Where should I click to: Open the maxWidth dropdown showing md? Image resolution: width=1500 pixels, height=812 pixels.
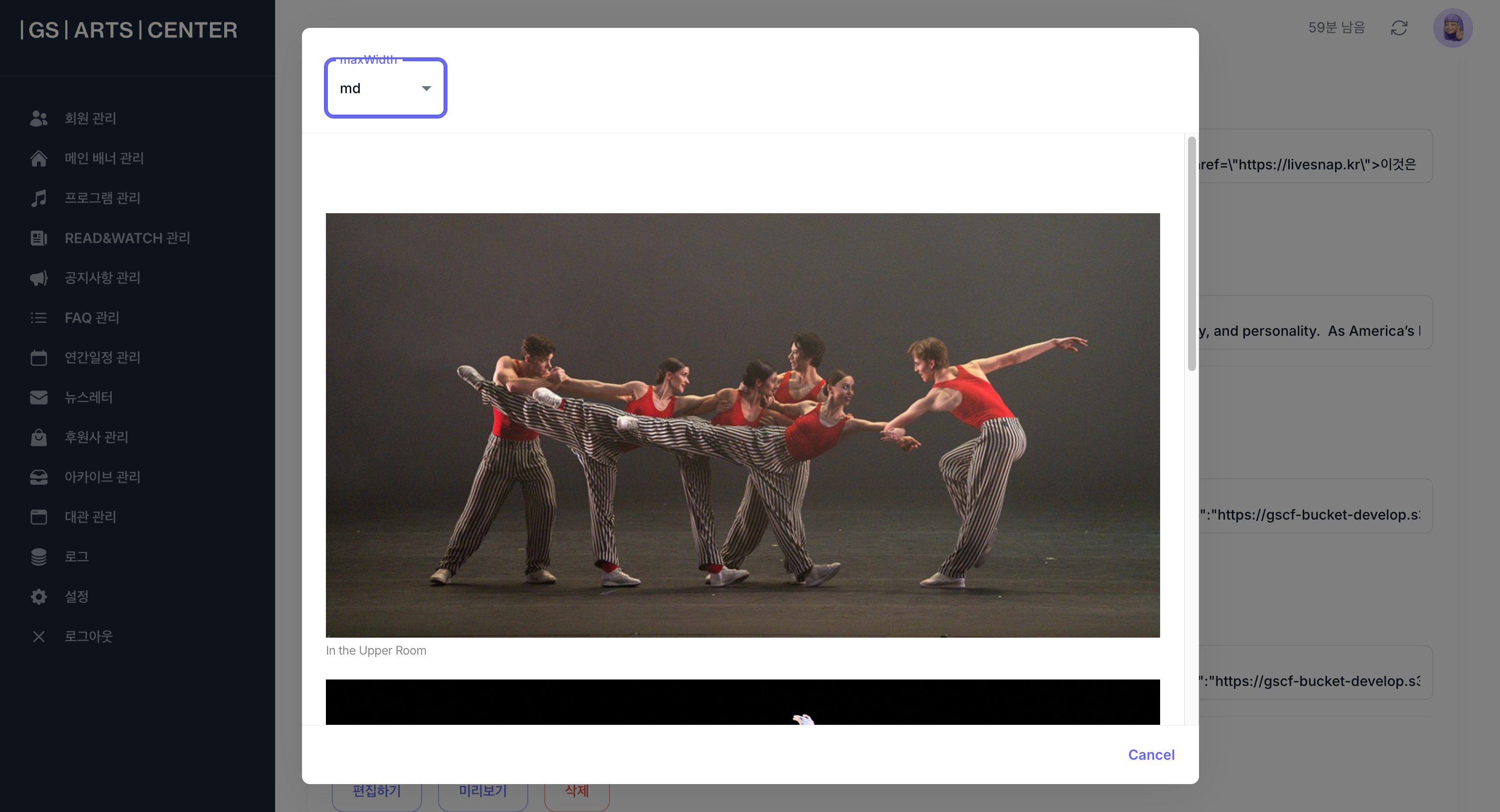(x=386, y=88)
